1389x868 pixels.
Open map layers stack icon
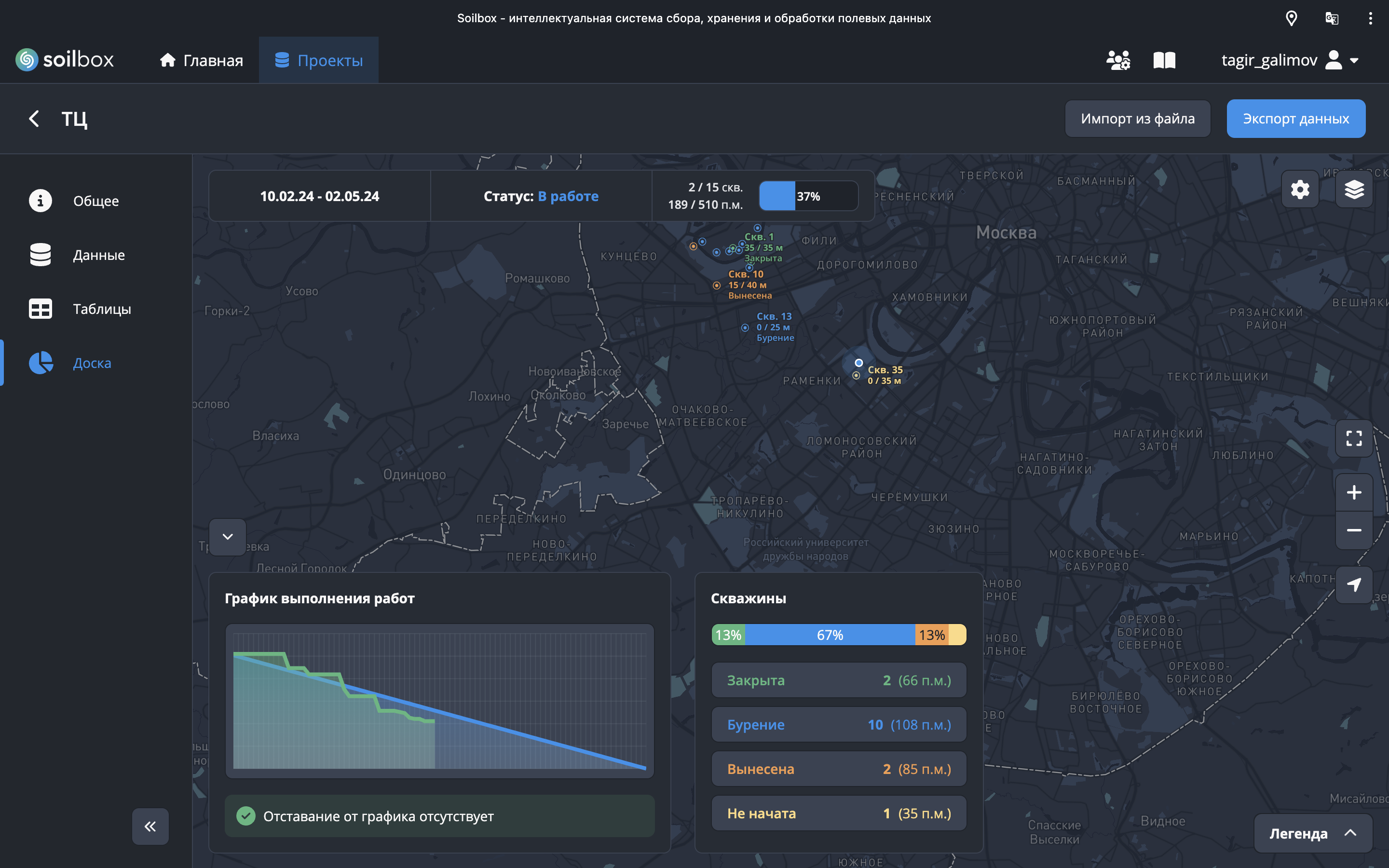click(1353, 190)
